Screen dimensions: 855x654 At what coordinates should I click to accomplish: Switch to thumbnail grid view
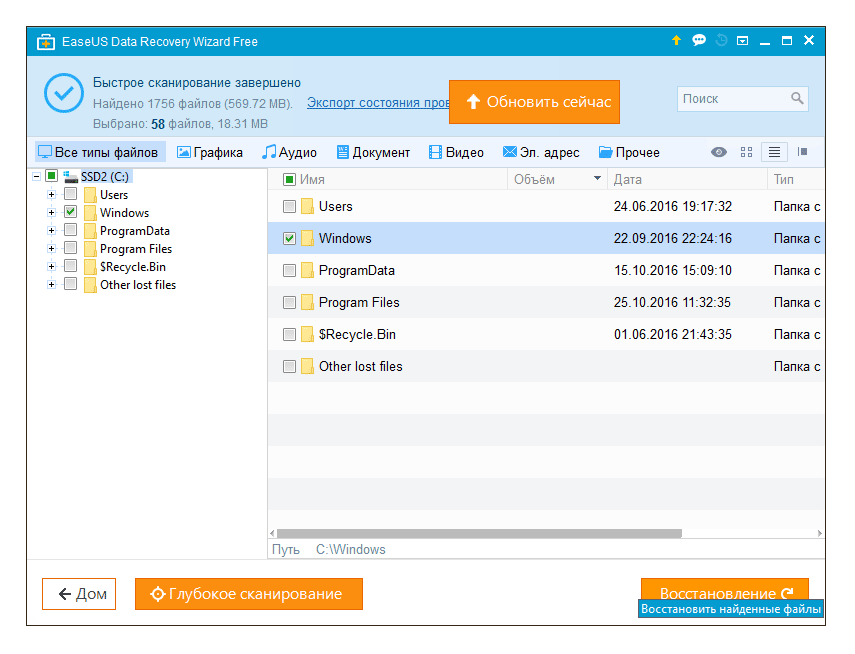[746, 152]
